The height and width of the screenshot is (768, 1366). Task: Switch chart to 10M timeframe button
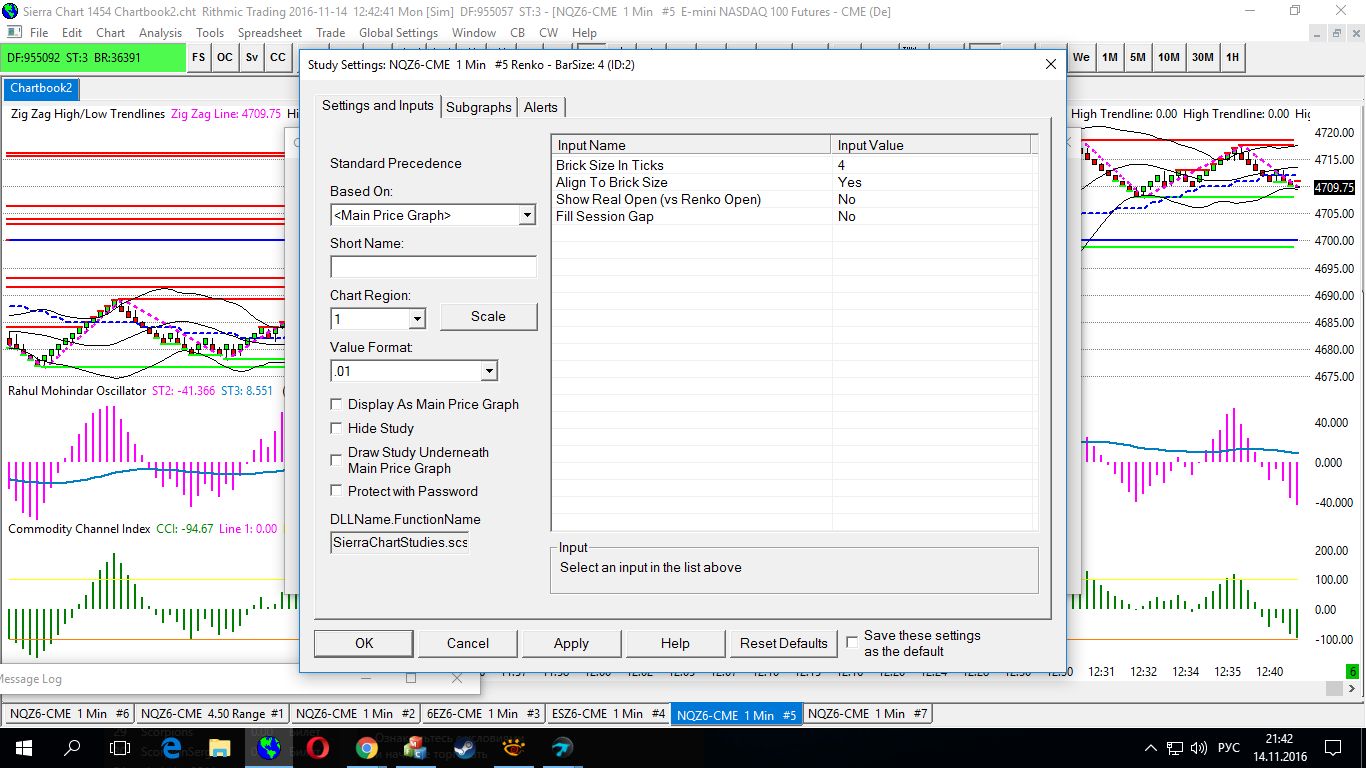pyautogui.click(x=1169, y=57)
